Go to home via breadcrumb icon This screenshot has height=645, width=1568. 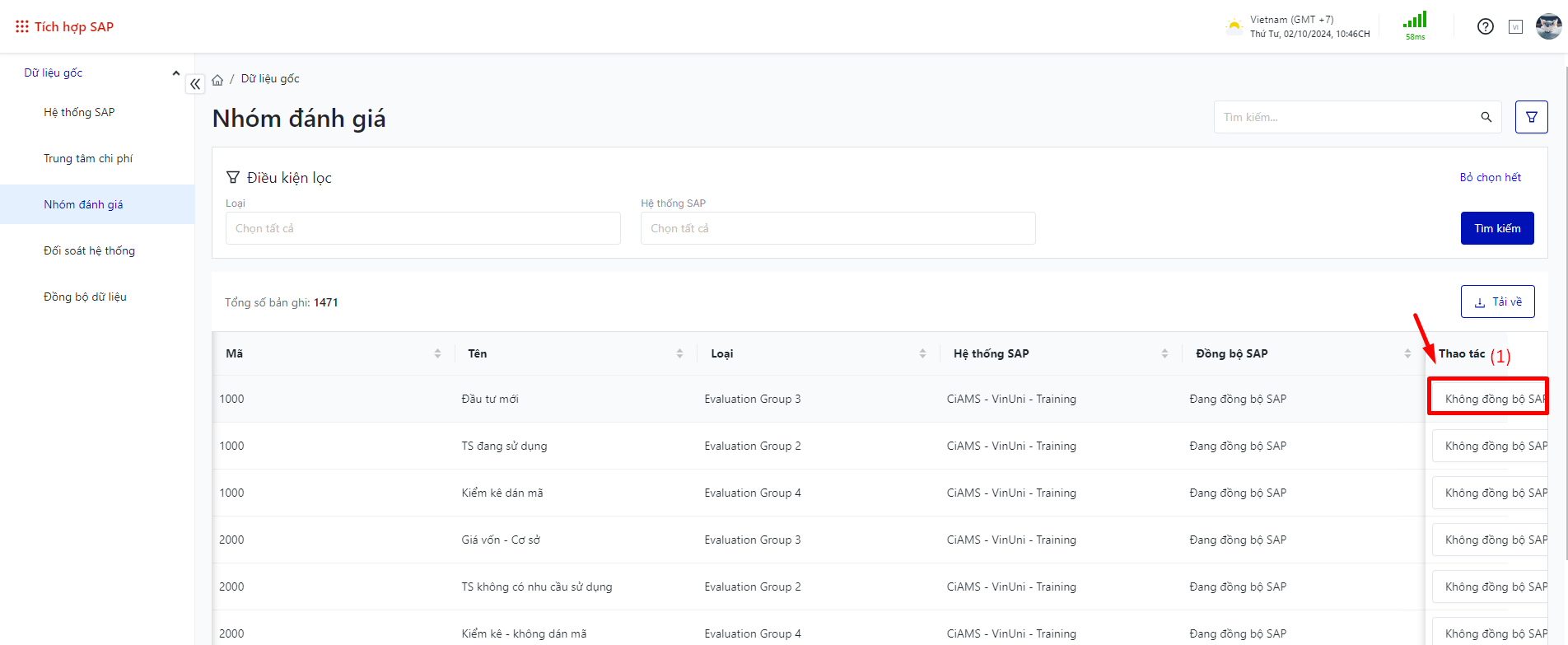coord(217,80)
